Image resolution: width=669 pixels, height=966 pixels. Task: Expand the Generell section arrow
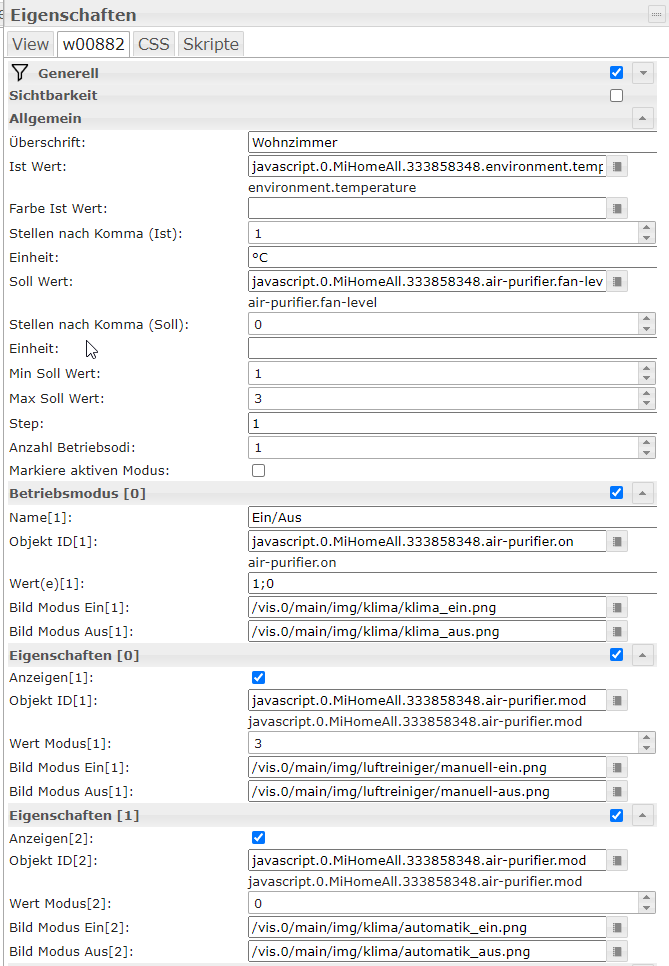(x=643, y=73)
